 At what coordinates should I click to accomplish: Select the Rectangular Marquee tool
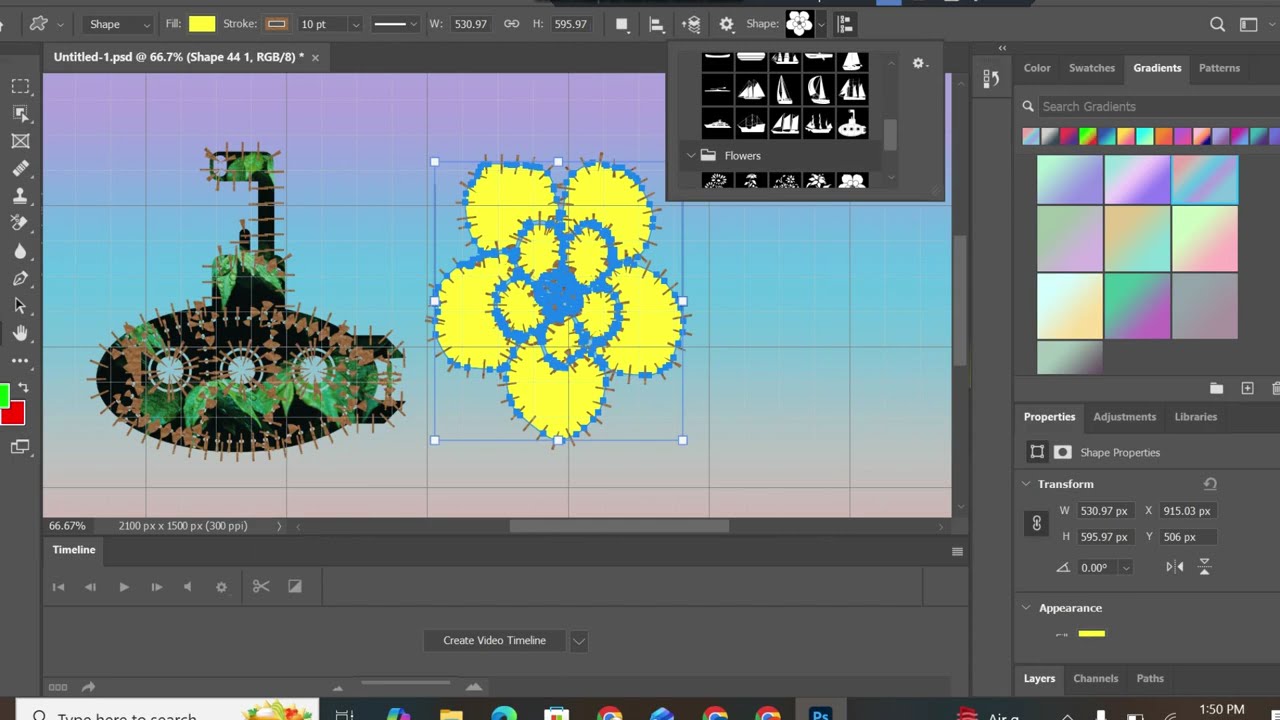click(x=20, y=87)
